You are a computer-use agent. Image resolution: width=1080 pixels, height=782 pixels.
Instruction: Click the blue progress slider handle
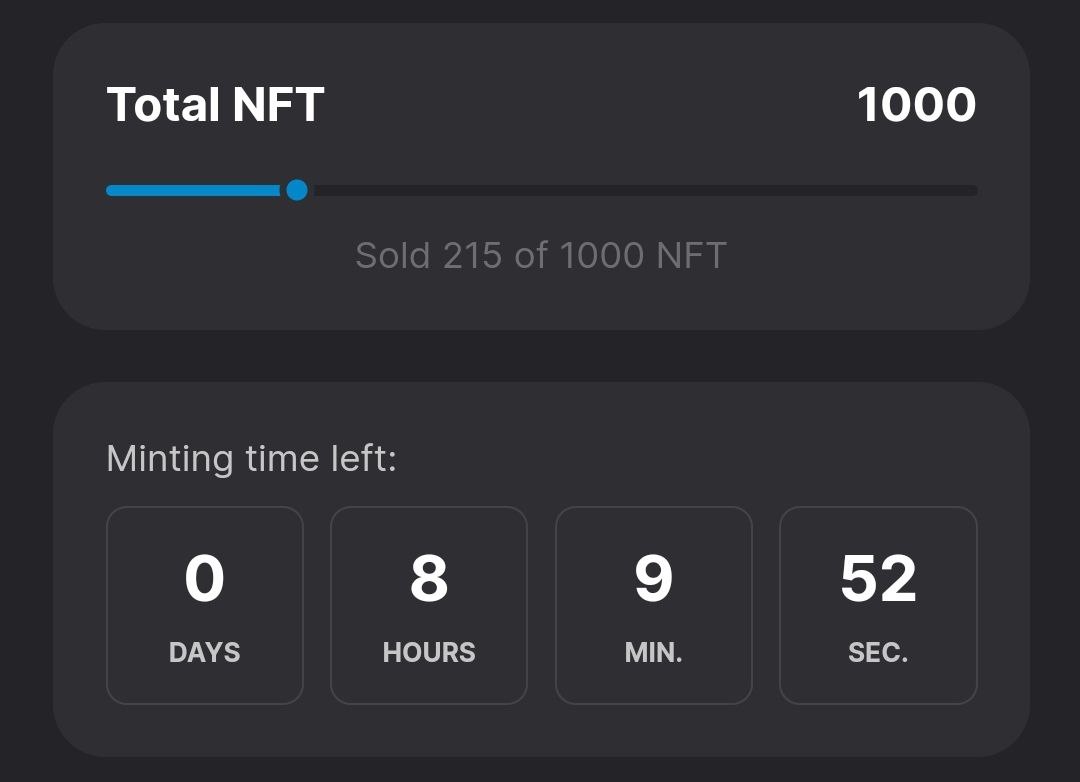click(x=297, y=190)
